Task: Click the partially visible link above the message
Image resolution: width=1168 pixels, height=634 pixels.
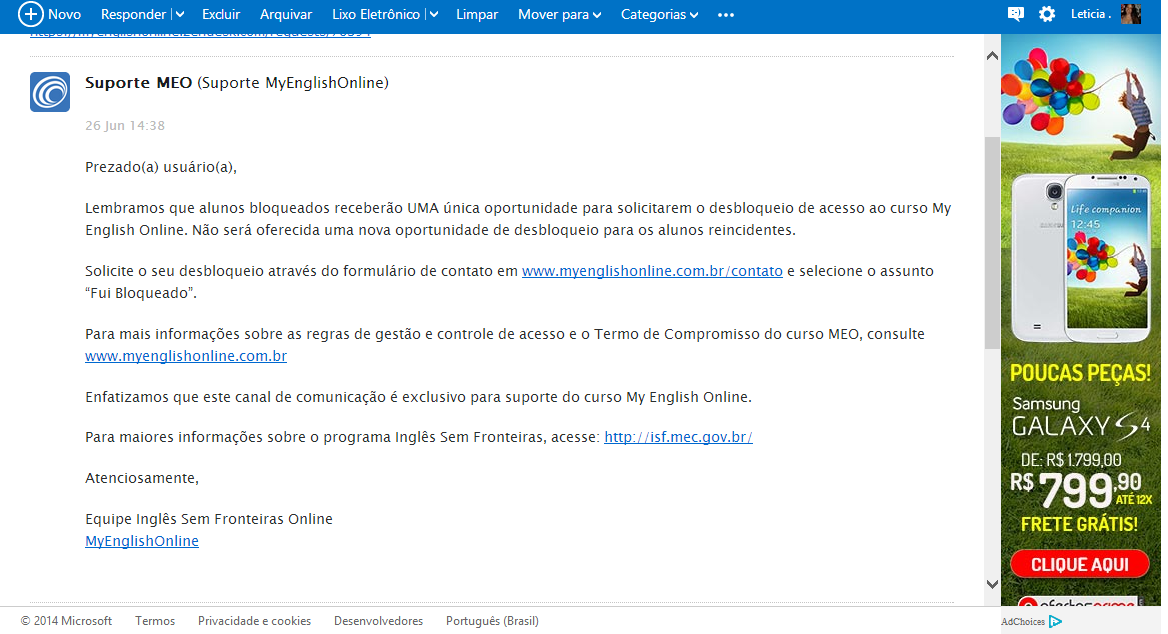Action: coord(200,34)
